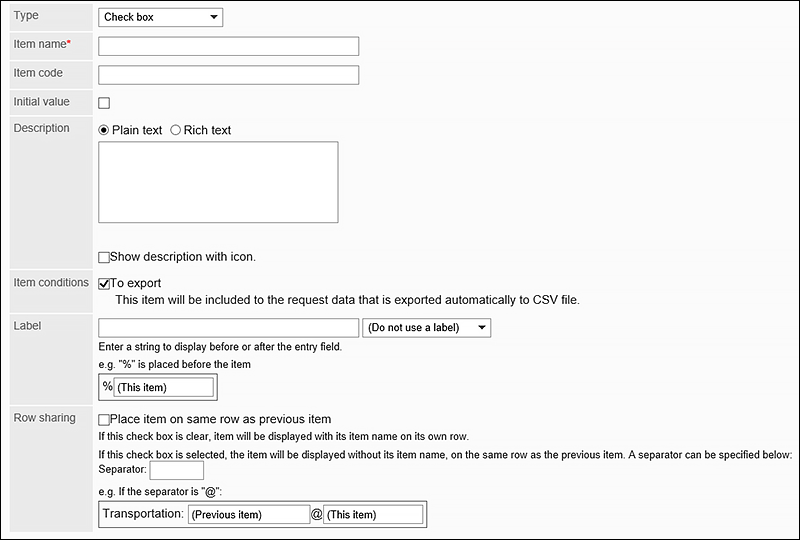
Task: Expand the Do not use a label dropdown
Action: pyautogui.click(x=427, y=328)
